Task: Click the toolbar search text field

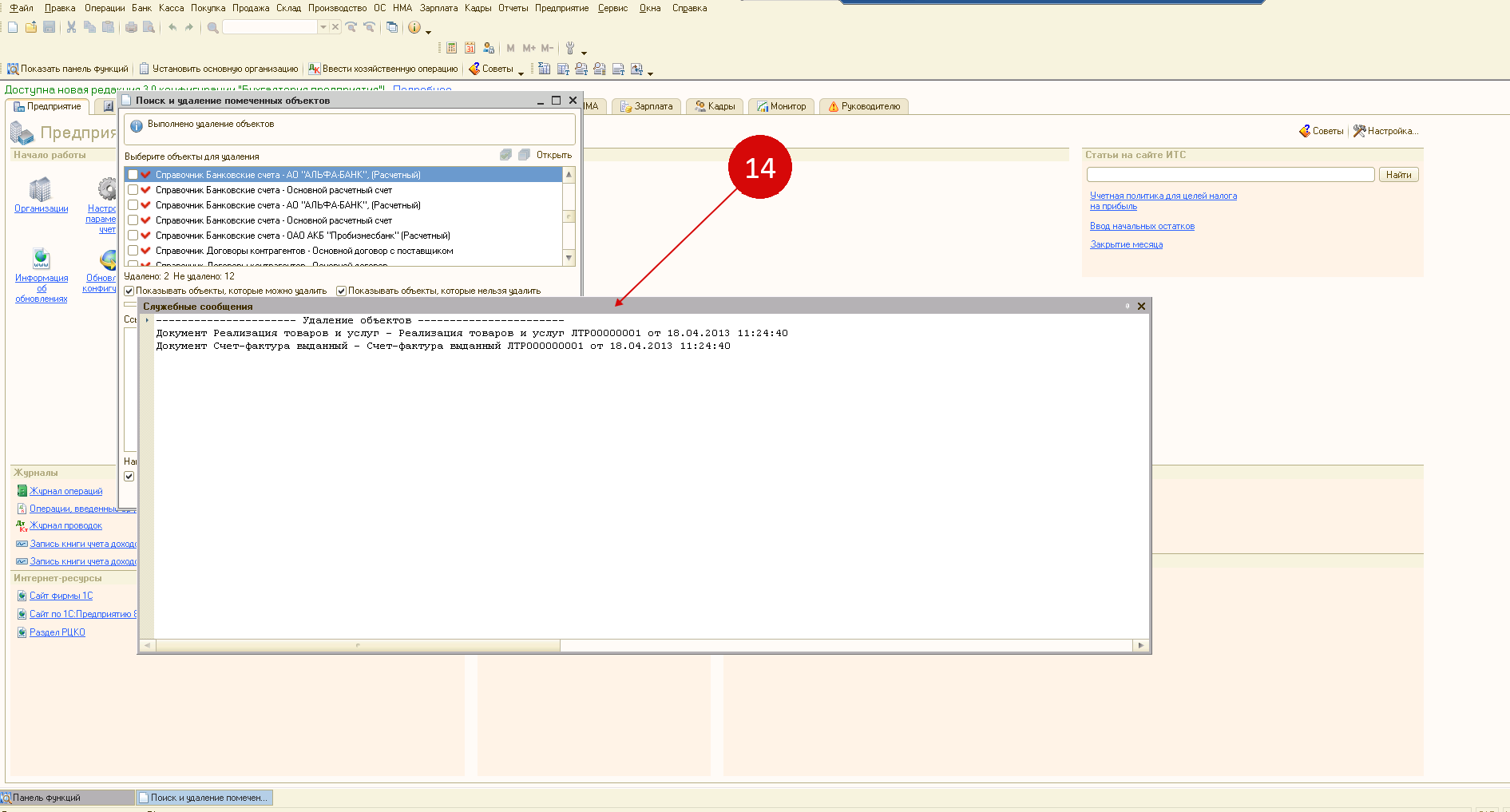Action: coord(270,27)
